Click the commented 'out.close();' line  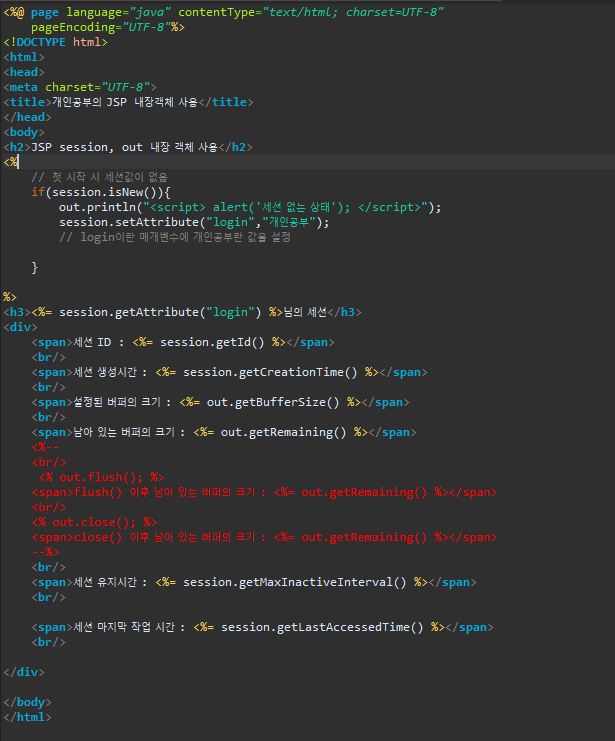94,522
